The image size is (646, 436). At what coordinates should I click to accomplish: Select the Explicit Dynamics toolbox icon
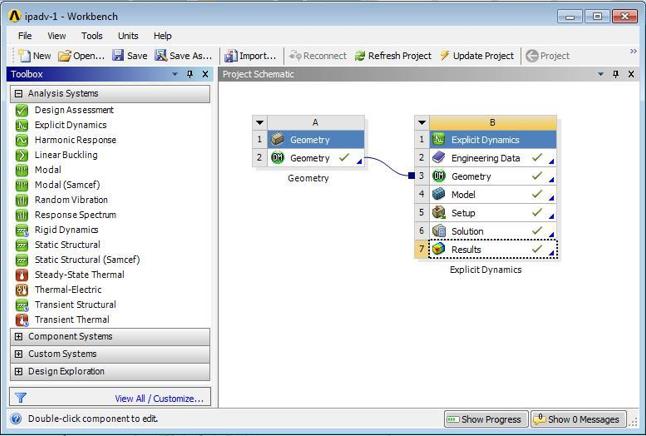pos(22,125)
